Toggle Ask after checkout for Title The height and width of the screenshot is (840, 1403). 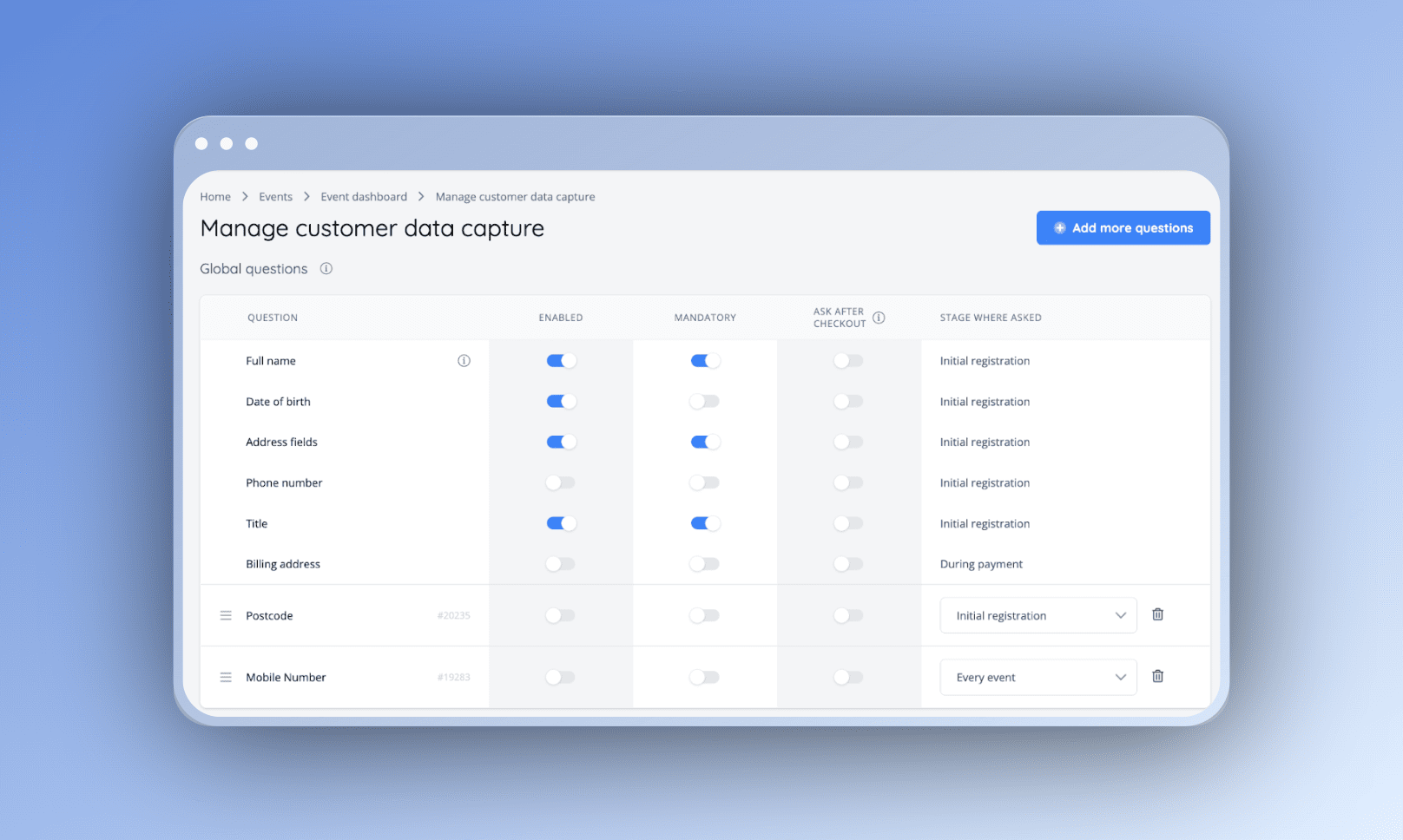coord(848,523)
